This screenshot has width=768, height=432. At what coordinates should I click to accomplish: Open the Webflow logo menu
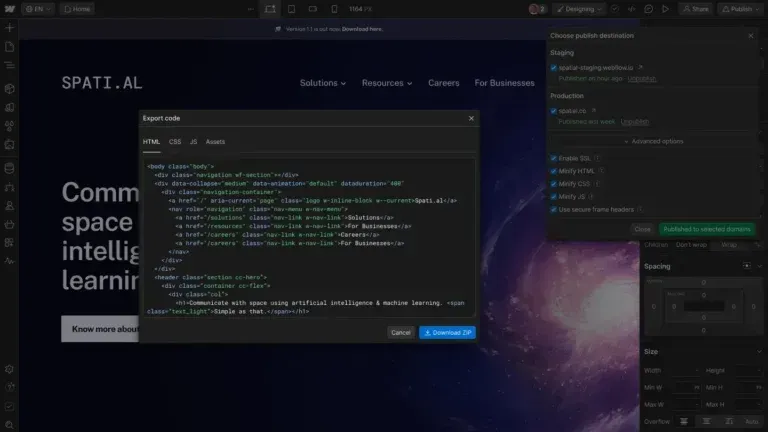(9, 9)
